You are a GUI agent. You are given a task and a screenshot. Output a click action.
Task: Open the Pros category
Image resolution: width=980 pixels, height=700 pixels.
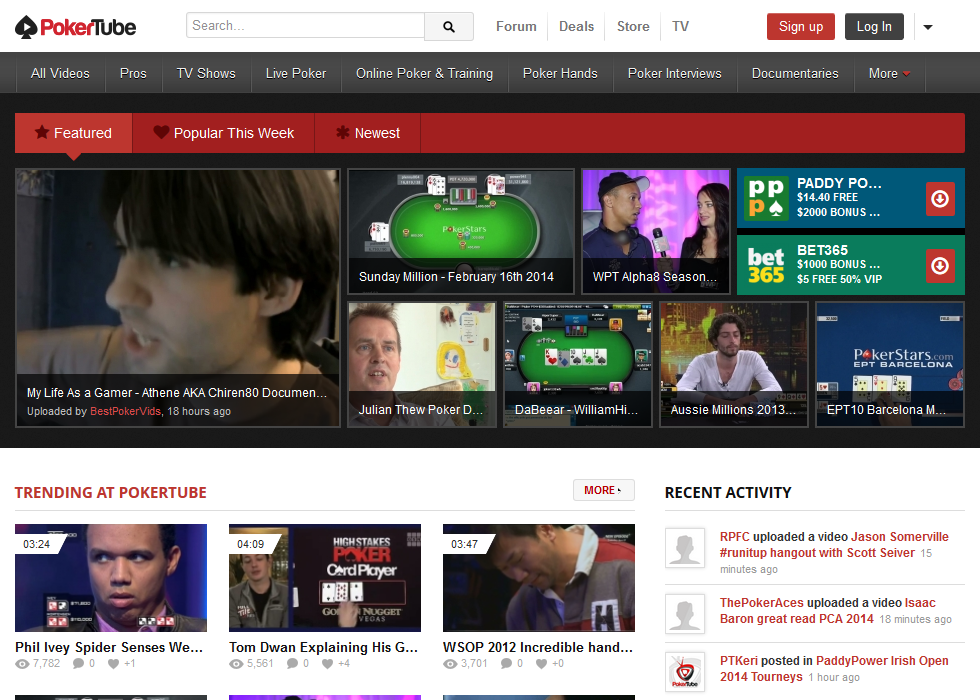133,73
